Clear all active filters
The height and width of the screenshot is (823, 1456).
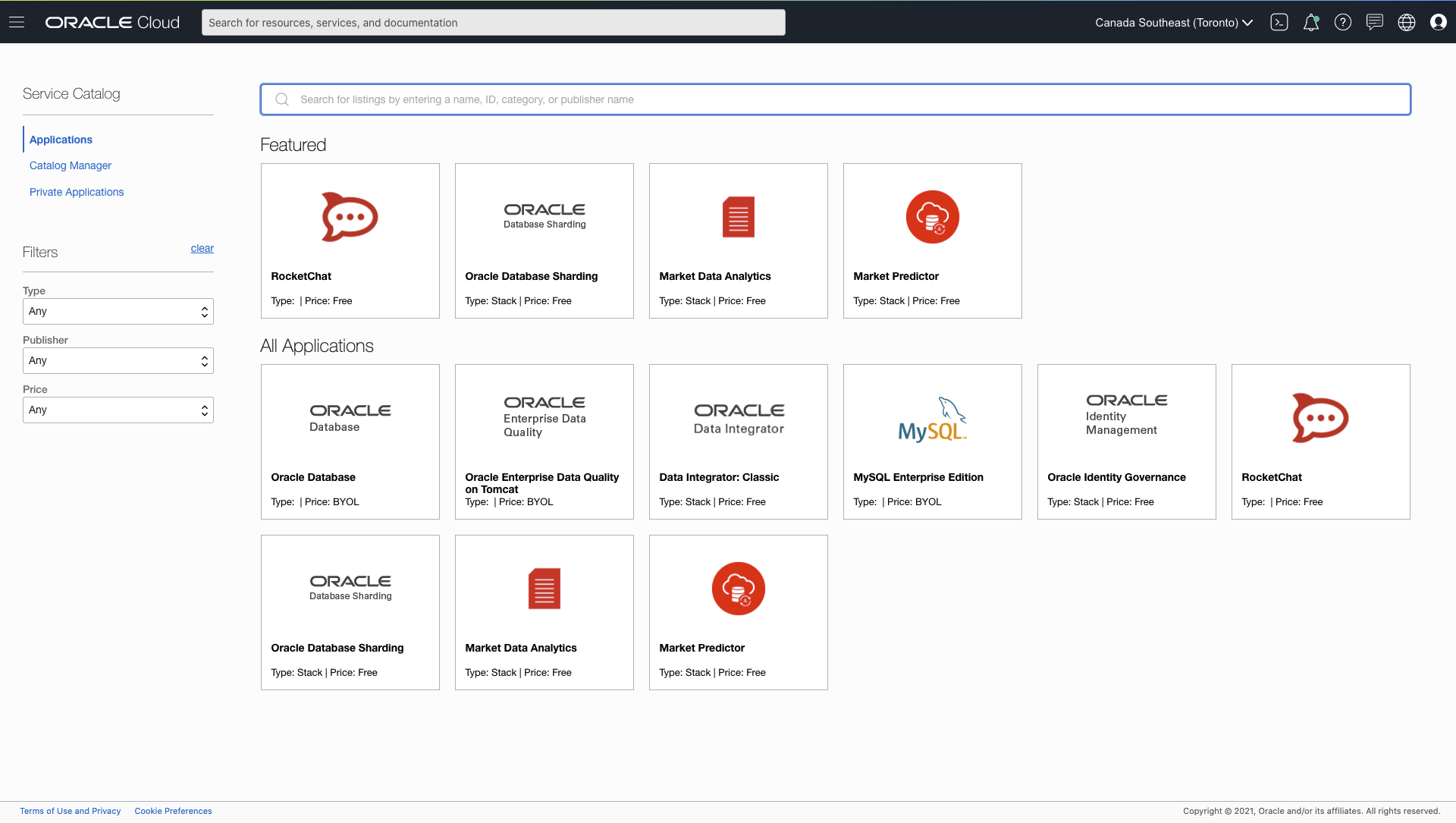[x=202, y=248]
